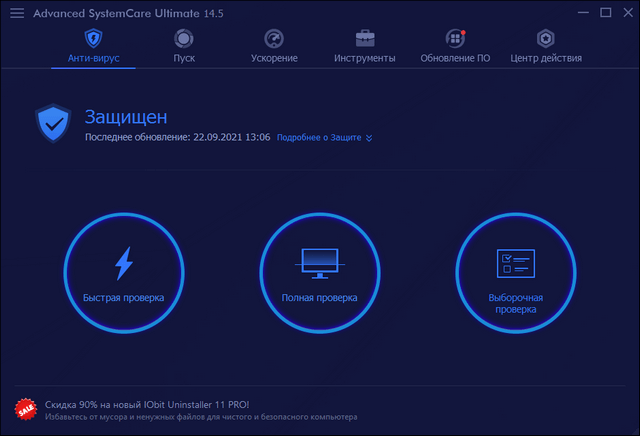The image size is (640, 436).
Task: Start Быстрая проверка scan
Action: 124,273
